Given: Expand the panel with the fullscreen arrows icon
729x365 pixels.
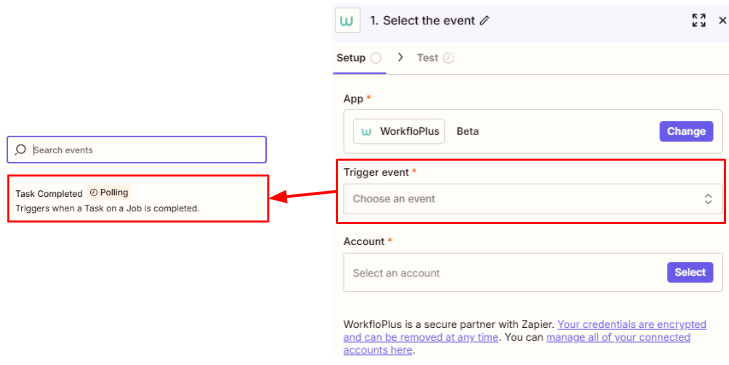Looking at the screenshot, I should point(698,20).
